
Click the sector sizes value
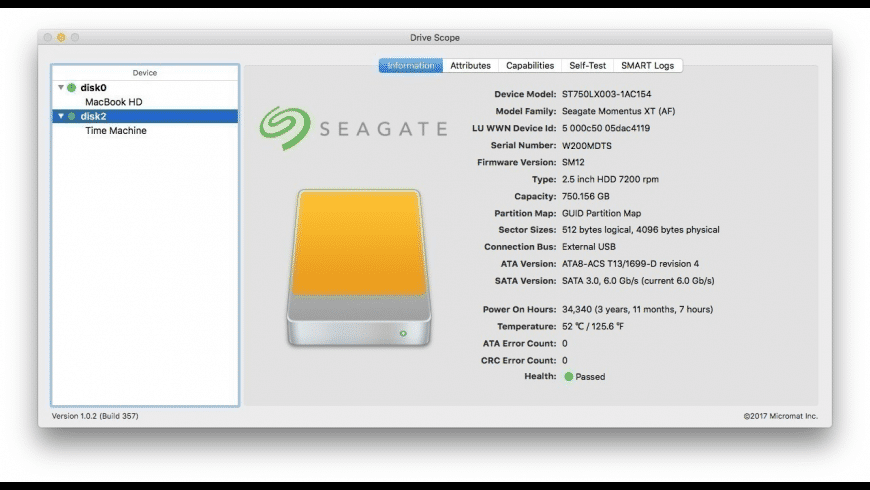coord(641,230)
